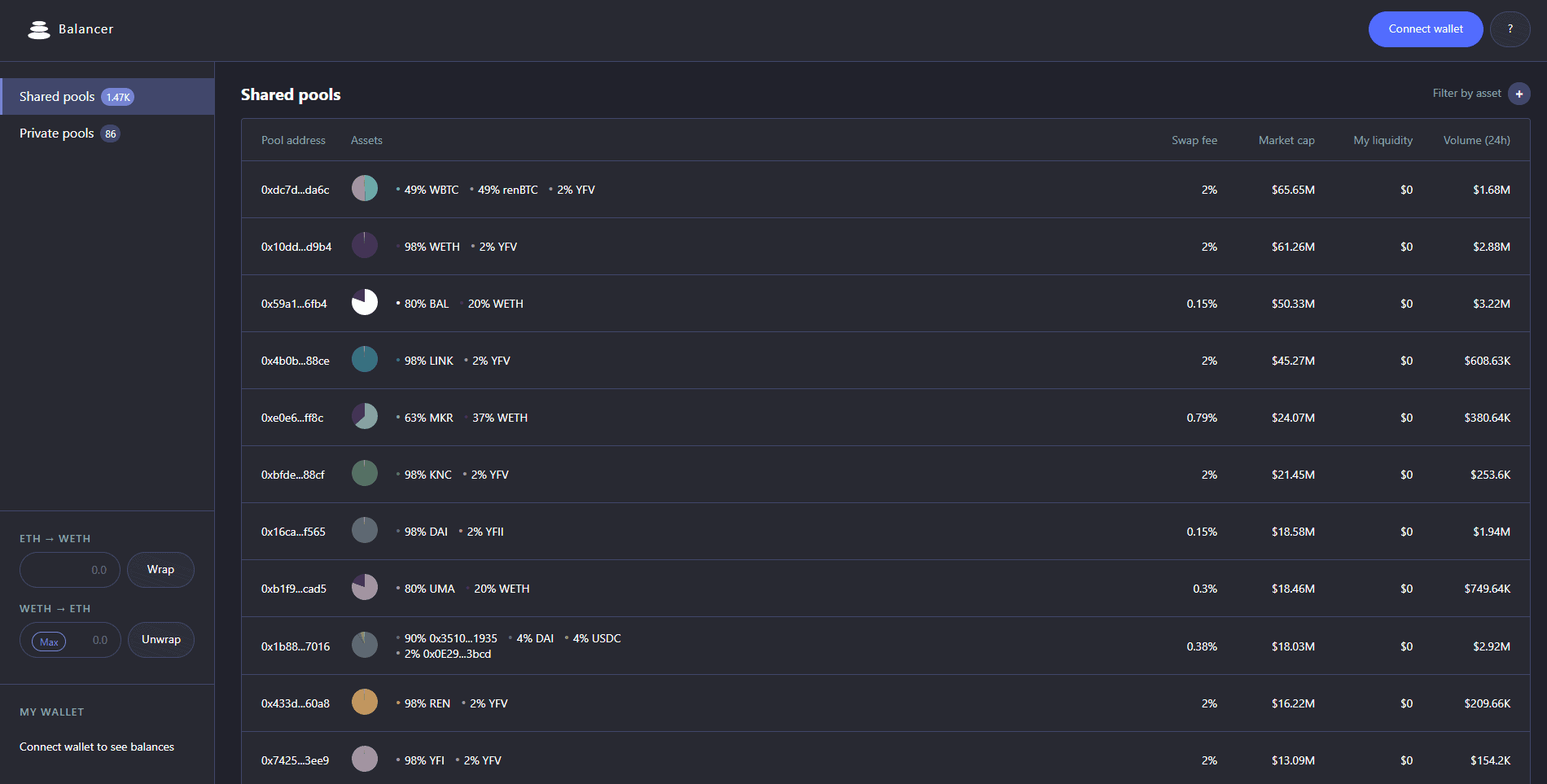Click the Balancer logo icon

(38, 29)
